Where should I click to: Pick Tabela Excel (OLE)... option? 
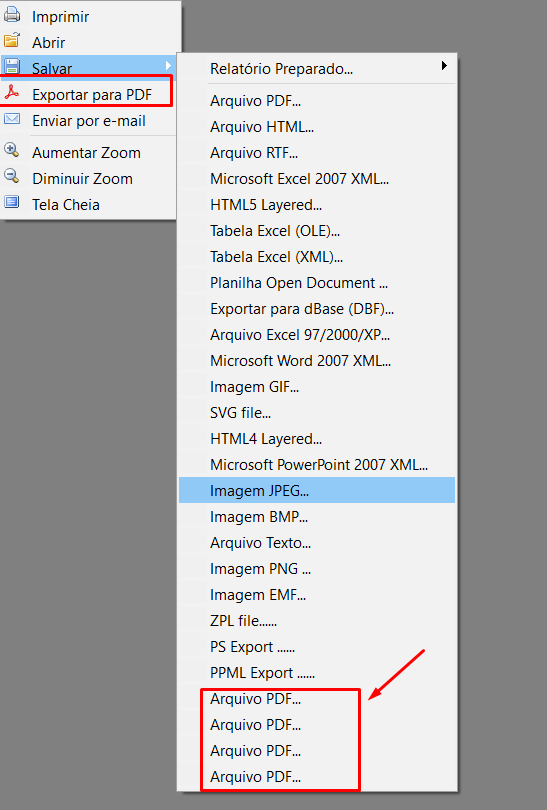[x=317, y=230]
